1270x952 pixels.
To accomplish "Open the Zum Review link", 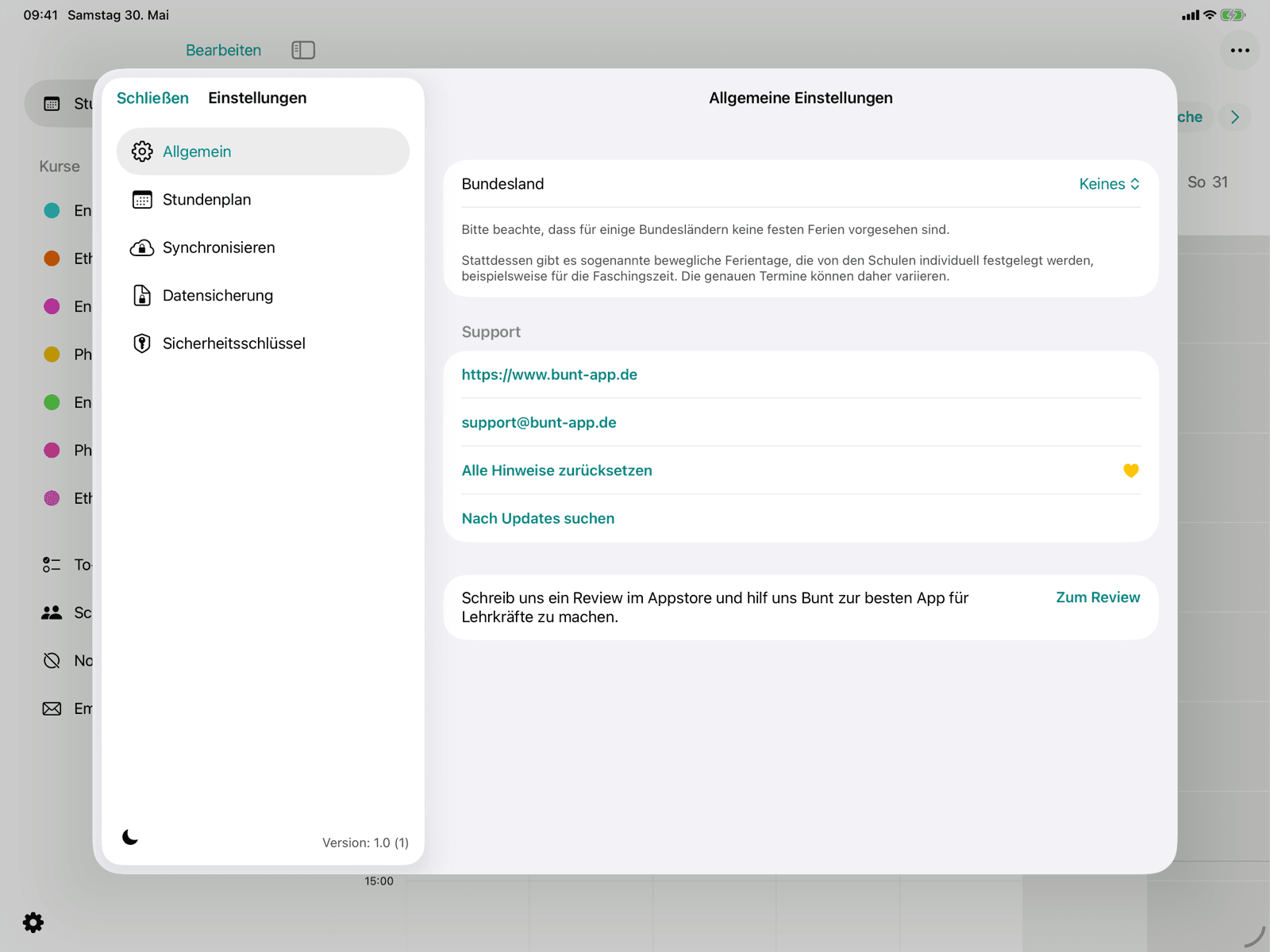I will point(1098,597).
